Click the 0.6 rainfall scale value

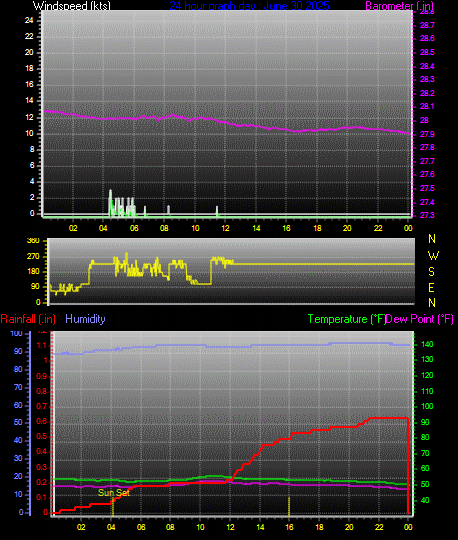pos(42,422)
